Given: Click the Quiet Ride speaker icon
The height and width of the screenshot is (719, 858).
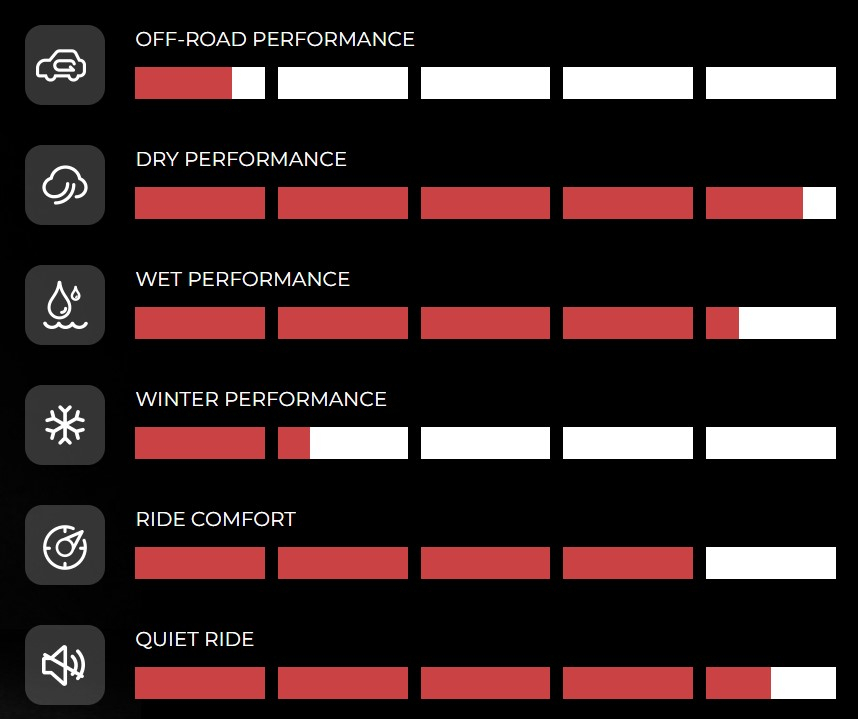Looking at the screenshot, I should [64, 665].
